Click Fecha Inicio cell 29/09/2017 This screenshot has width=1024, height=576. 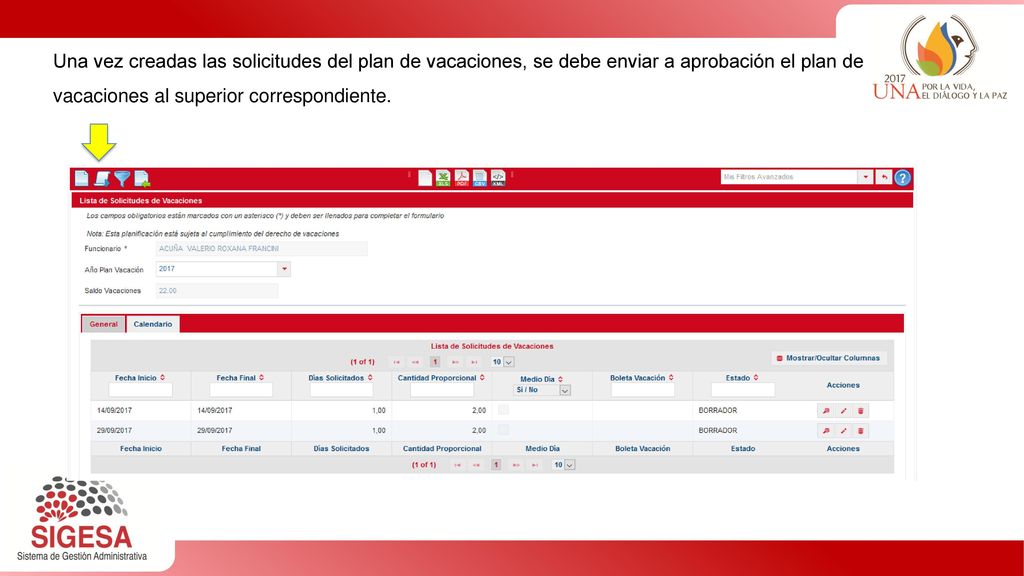114,431
